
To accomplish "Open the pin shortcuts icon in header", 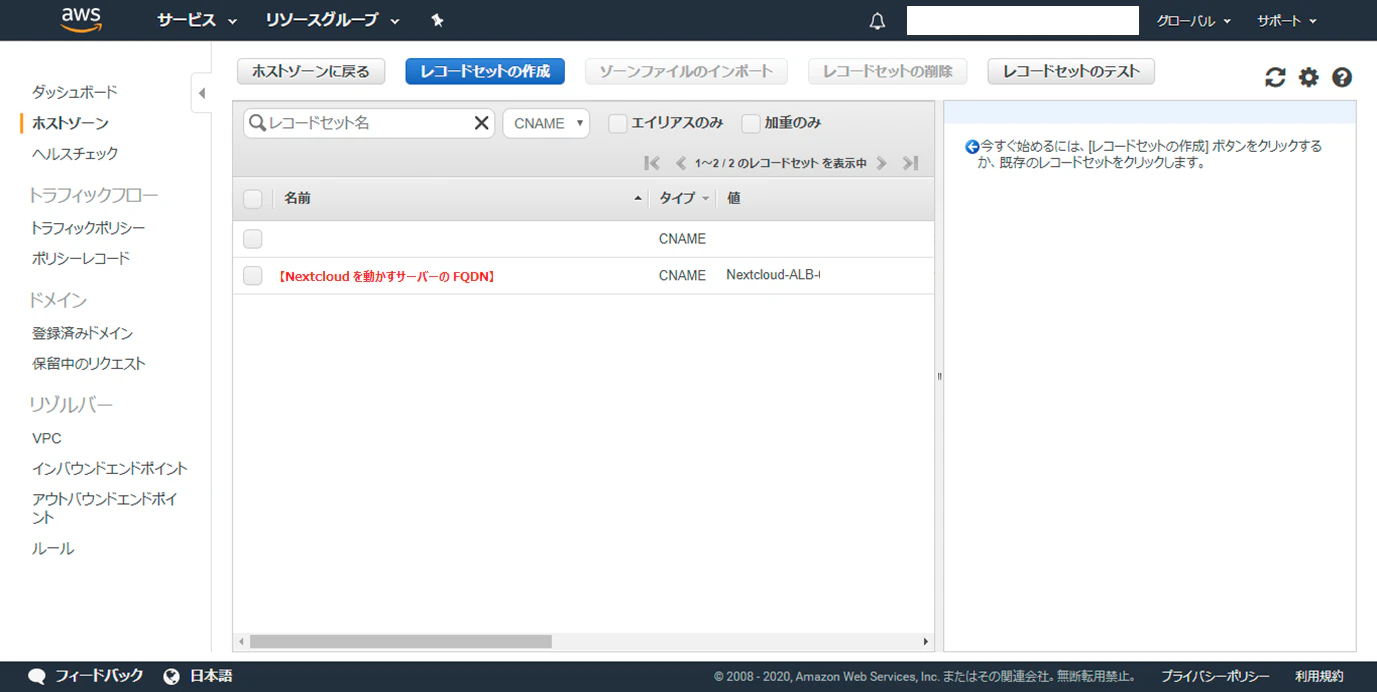I will pyautogui.click(x=437, y=20).
